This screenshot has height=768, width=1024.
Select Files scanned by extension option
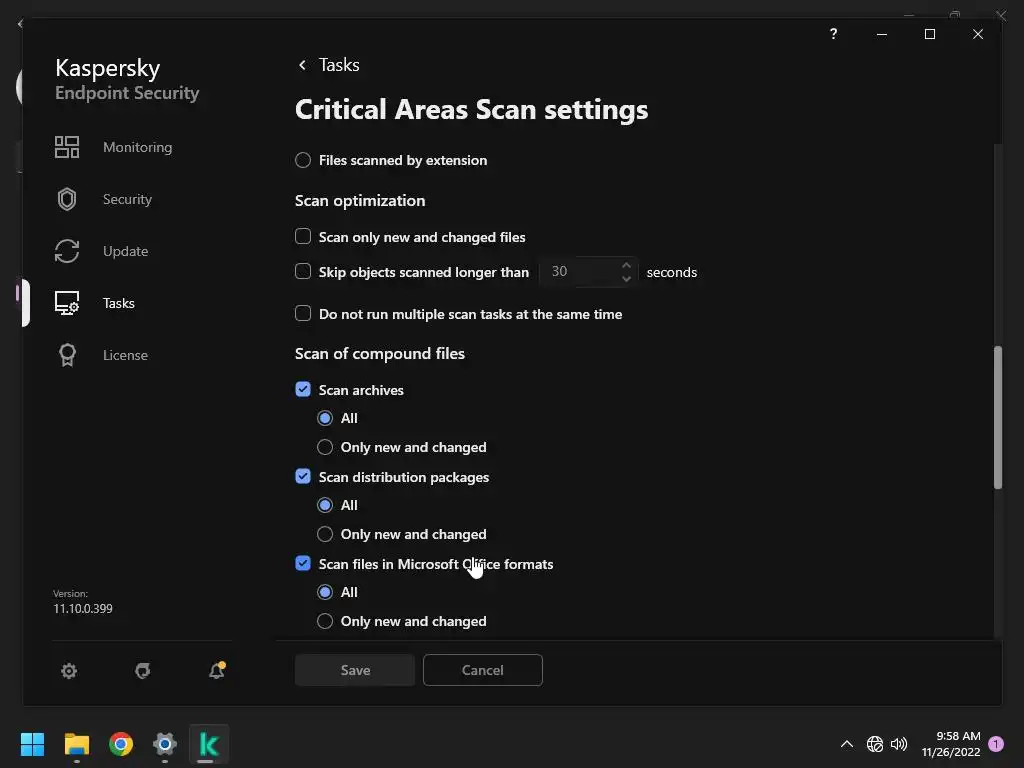click(303, 160)
